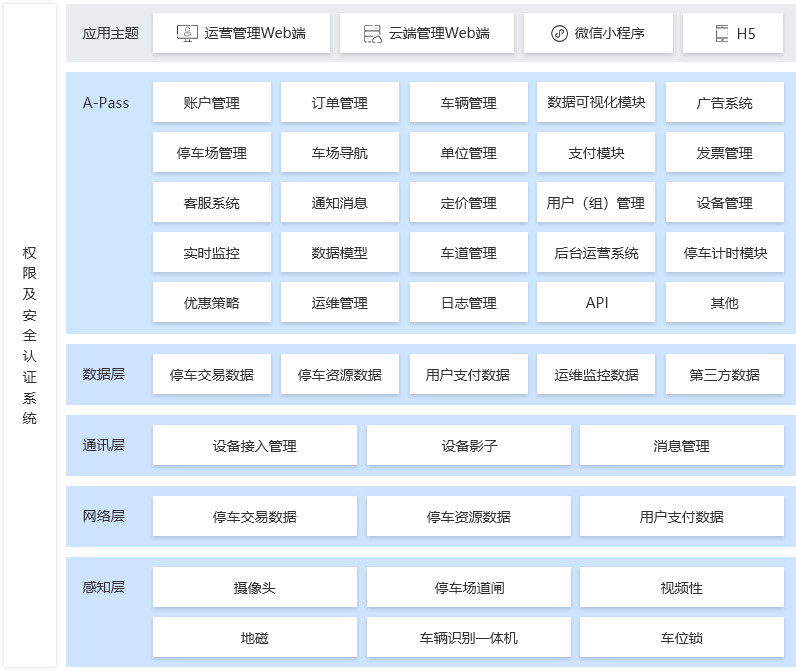Select the 实时监控 module box
The image size is (796, 671).
[x=212, y=253]
